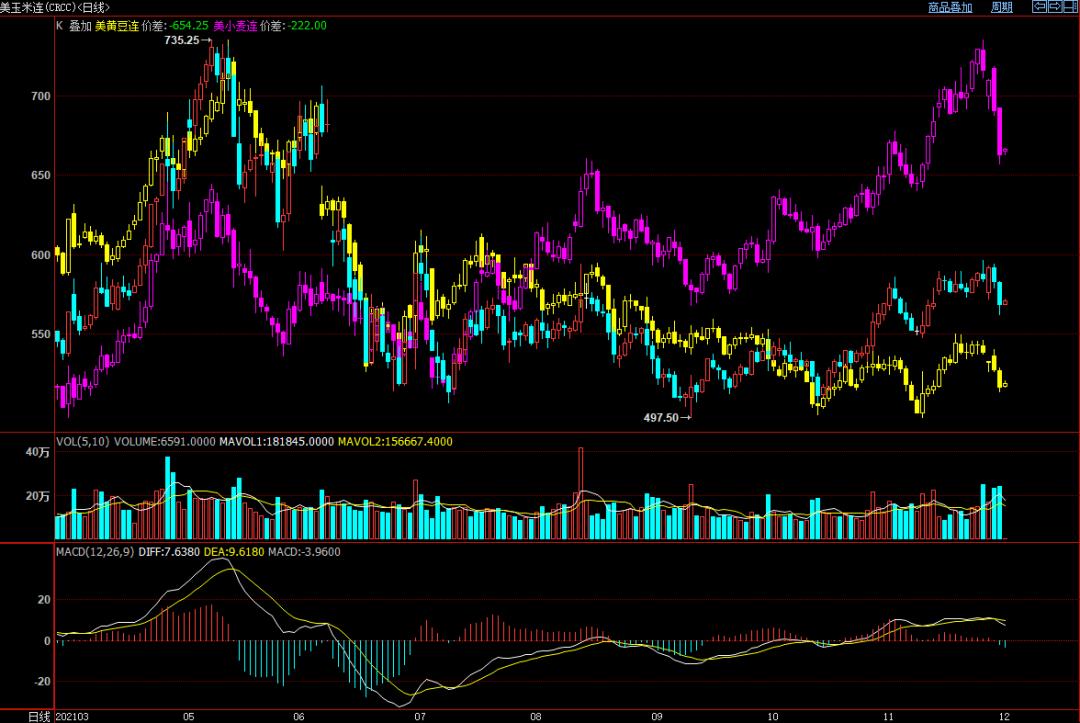
Task: Go to previous chart with left arrow icon
Action: (1039, 7)
